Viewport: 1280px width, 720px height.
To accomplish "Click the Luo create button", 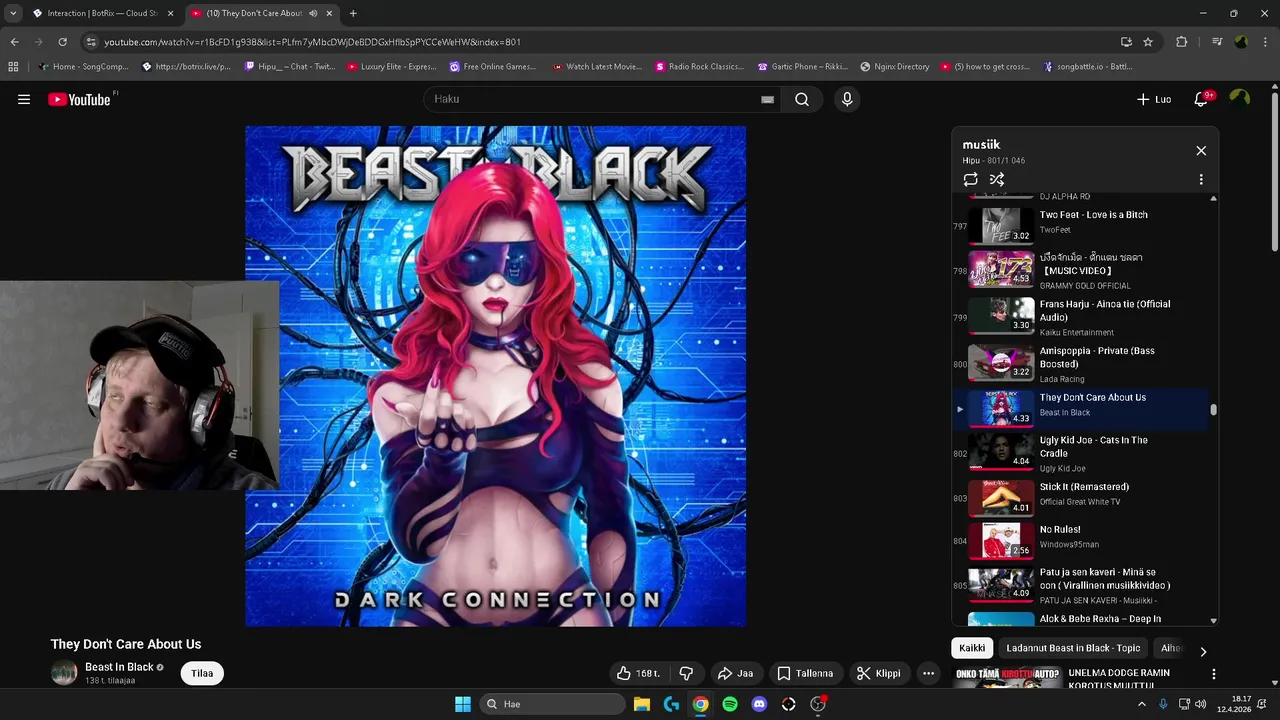I will click(x=1154, y=99).
